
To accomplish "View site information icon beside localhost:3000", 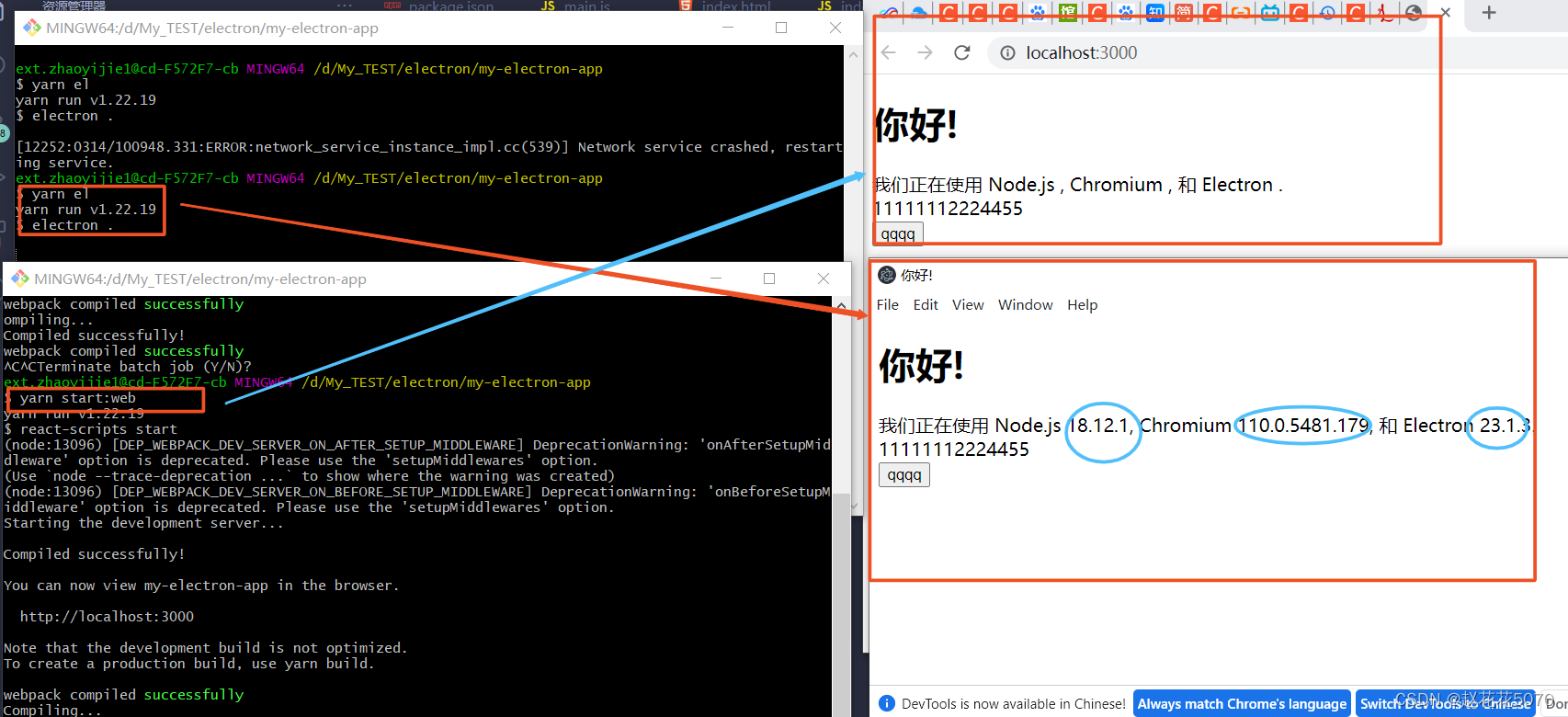I will point(1008,53).
